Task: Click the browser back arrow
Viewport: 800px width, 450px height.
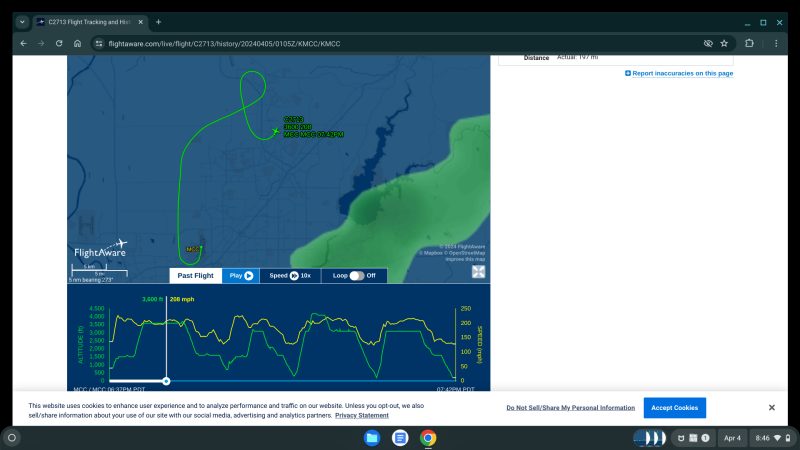Action: (23, 43)
